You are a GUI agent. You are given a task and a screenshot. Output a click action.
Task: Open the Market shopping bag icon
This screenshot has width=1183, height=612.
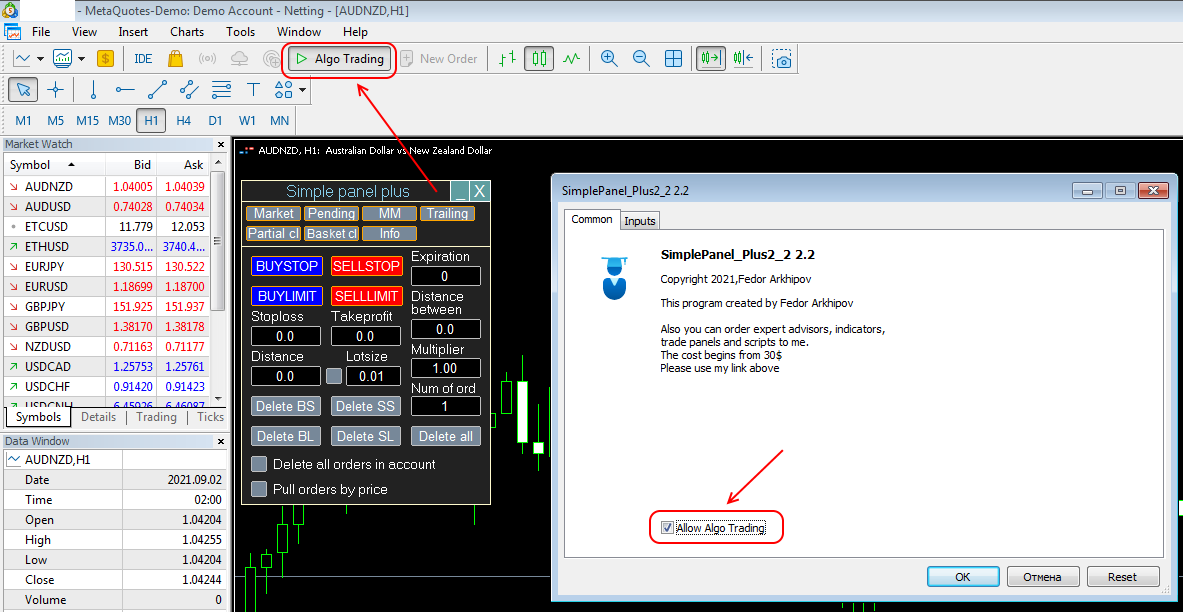pyautogui.click(x=175, y=58)
